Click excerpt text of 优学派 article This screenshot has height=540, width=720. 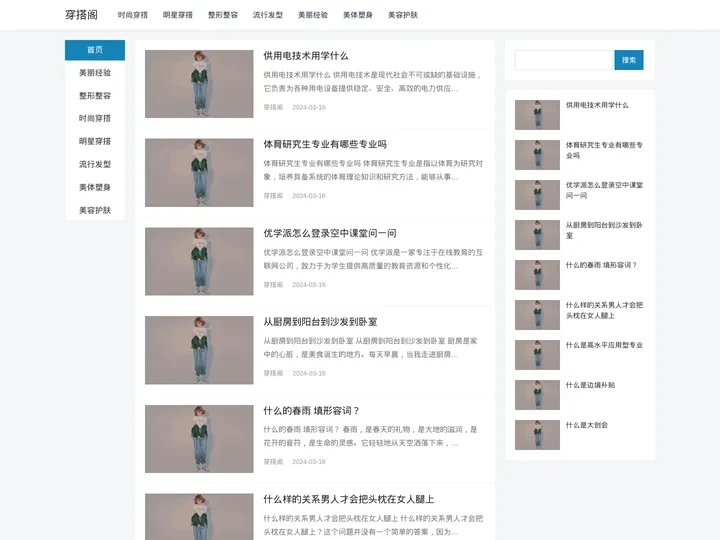coord(373,259)
